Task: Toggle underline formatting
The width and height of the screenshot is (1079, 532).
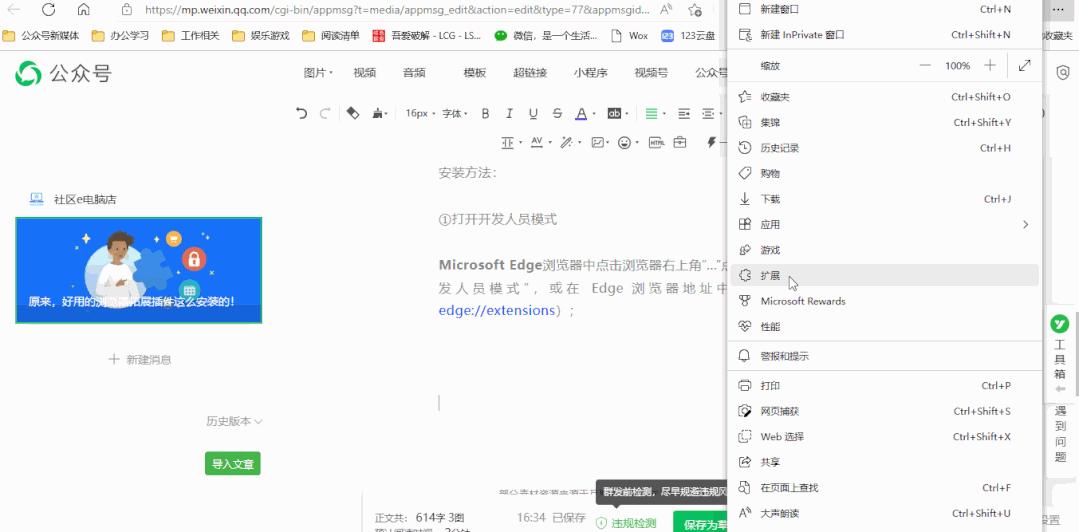Action: click(x=533, y=114)
